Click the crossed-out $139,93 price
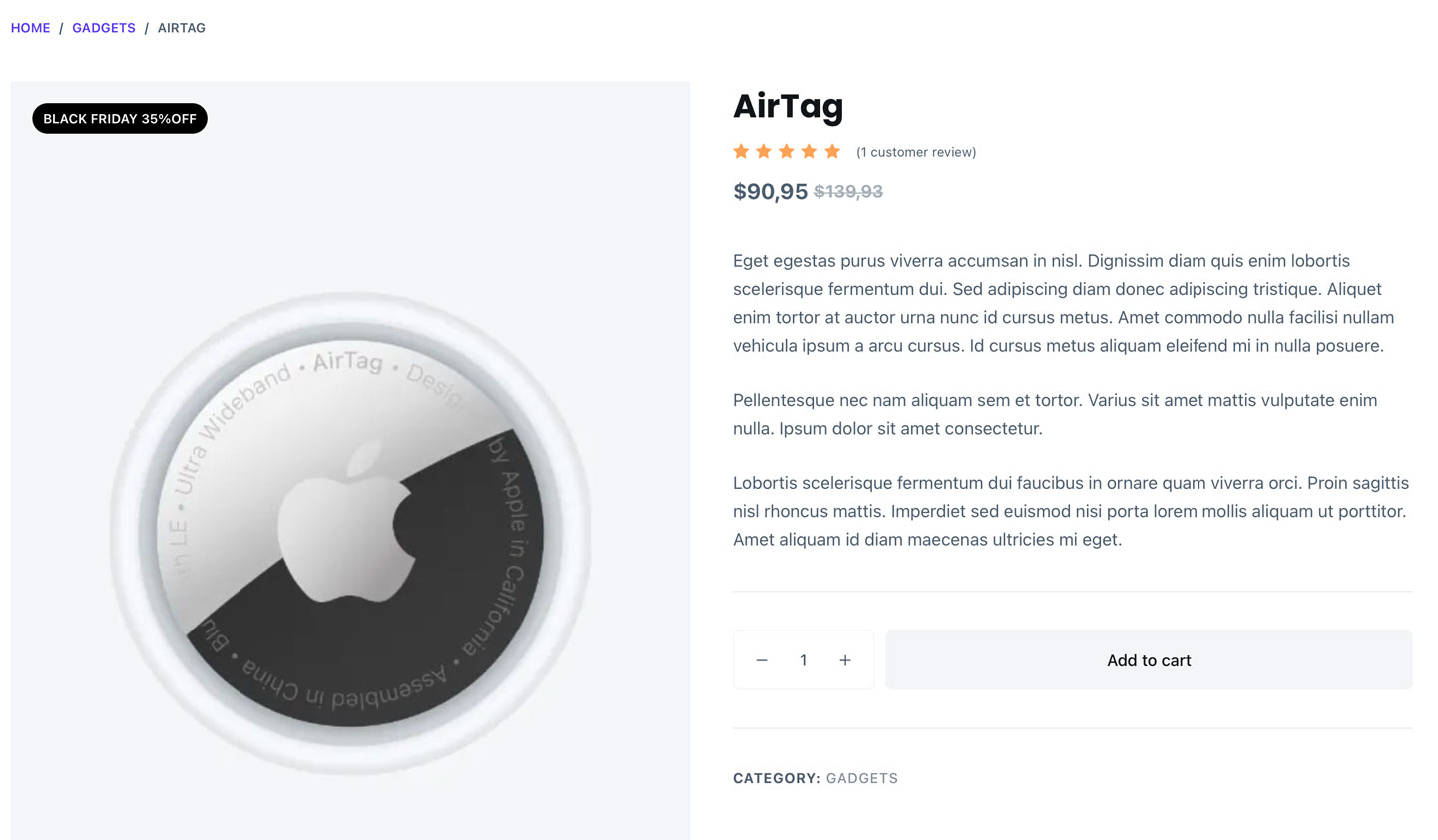Screen dimensions: 1438x840 point(848,191)
